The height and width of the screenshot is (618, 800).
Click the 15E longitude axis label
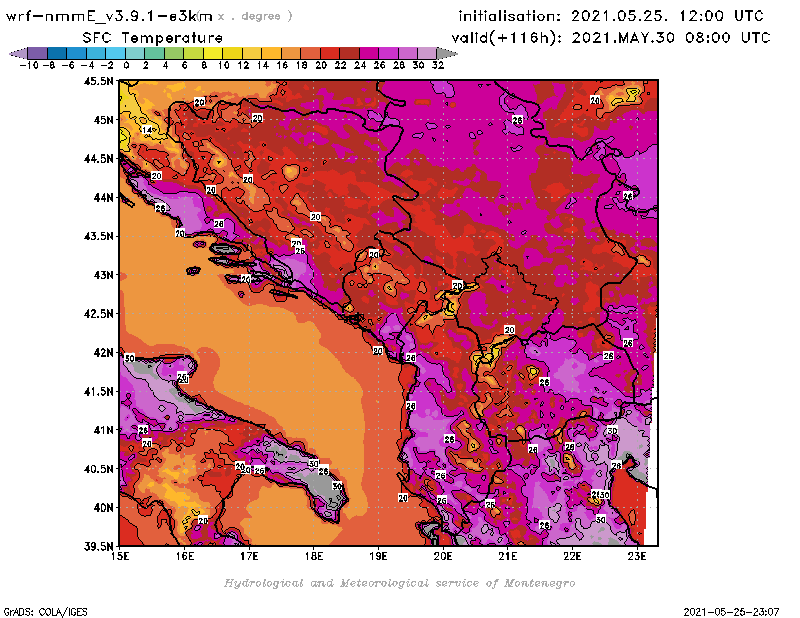click(120, 556)
